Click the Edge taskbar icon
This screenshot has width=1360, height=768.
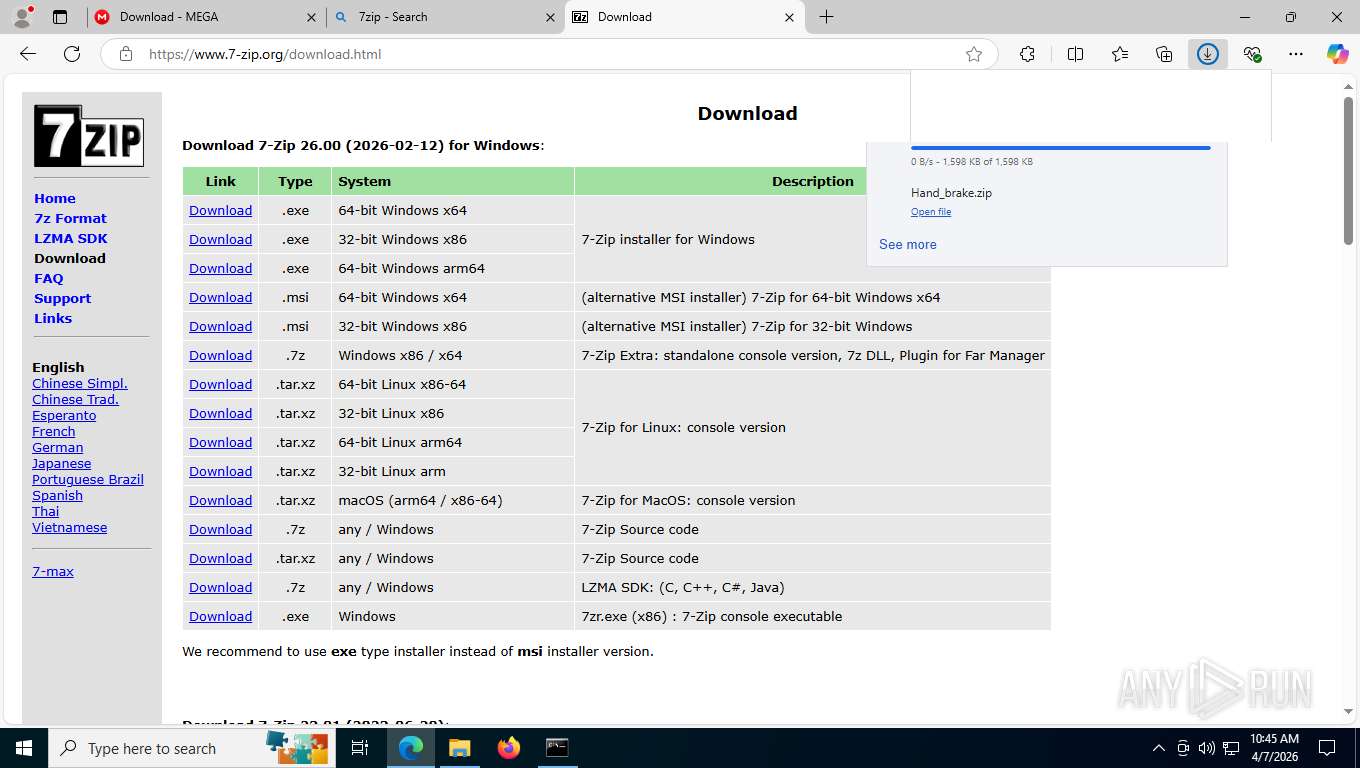pos(411,748)
